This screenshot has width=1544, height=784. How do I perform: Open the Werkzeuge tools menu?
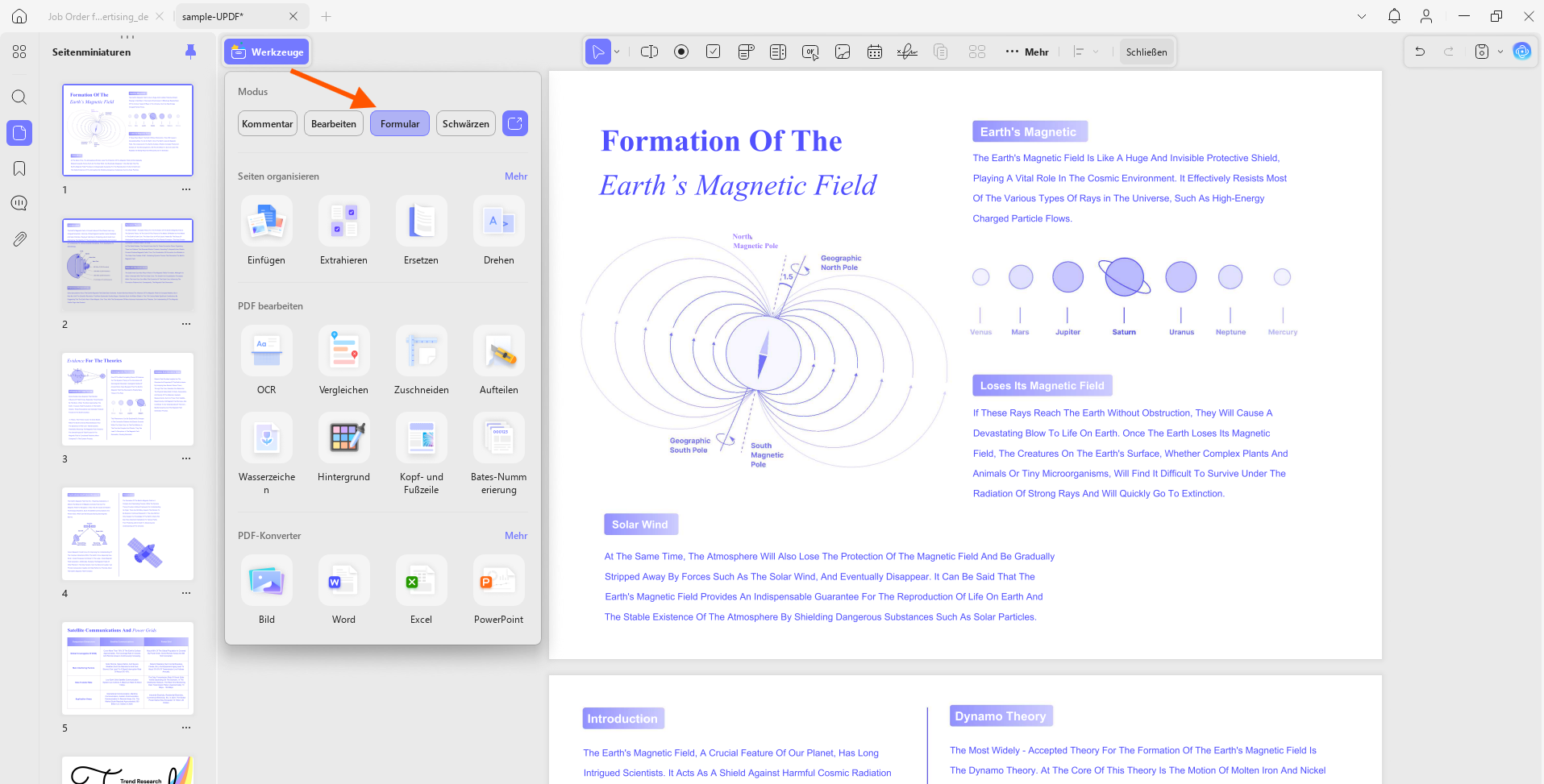267,52
